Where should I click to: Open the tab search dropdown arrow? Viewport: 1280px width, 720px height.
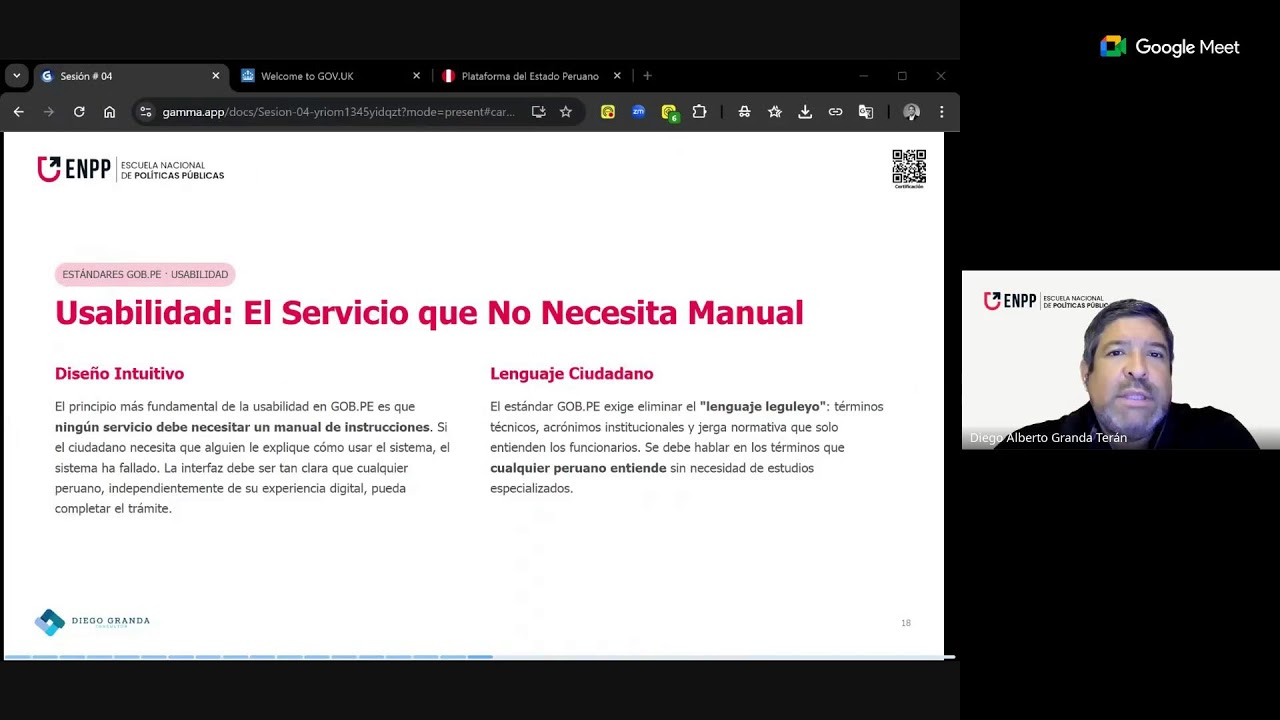16,76
